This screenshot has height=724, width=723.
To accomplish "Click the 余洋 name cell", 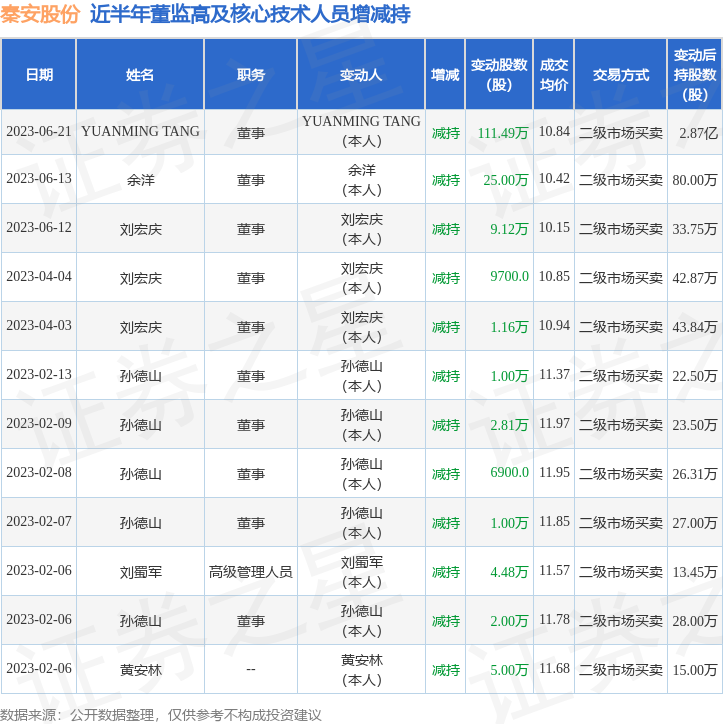I will (141, 180).
